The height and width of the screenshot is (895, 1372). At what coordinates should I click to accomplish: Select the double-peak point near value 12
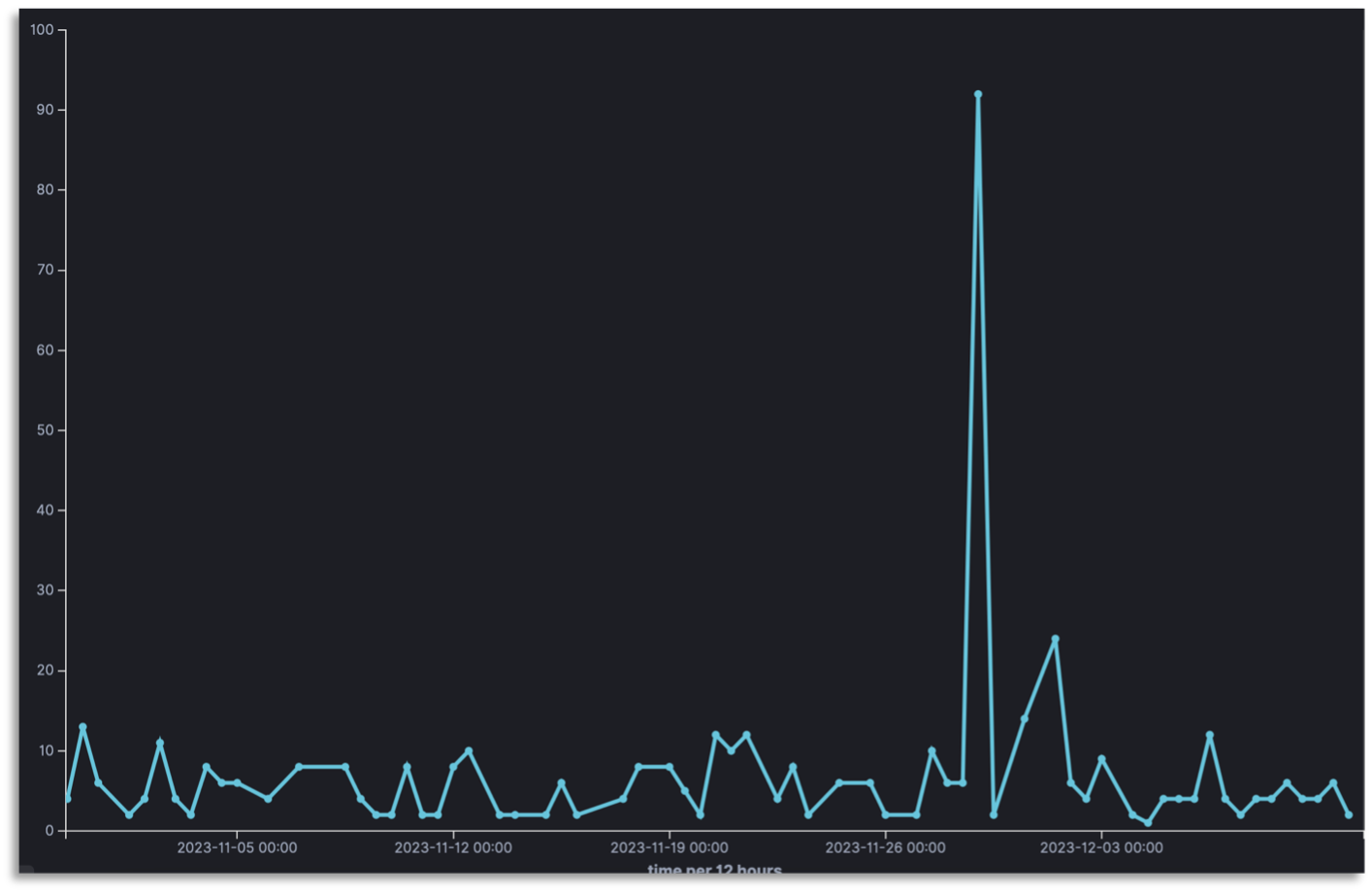[715, 735]
